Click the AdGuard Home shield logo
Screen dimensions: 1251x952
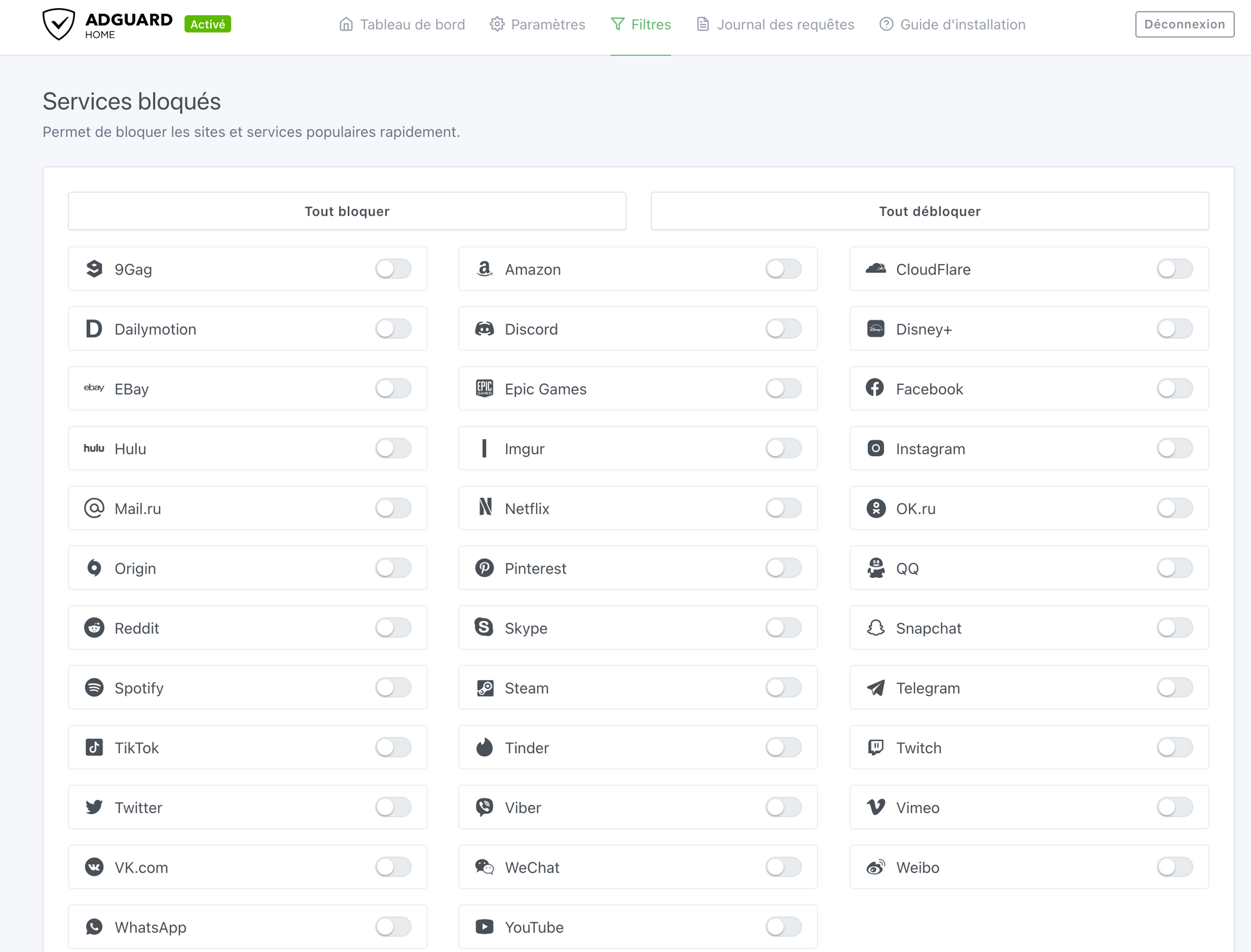(x=59, y=24)
